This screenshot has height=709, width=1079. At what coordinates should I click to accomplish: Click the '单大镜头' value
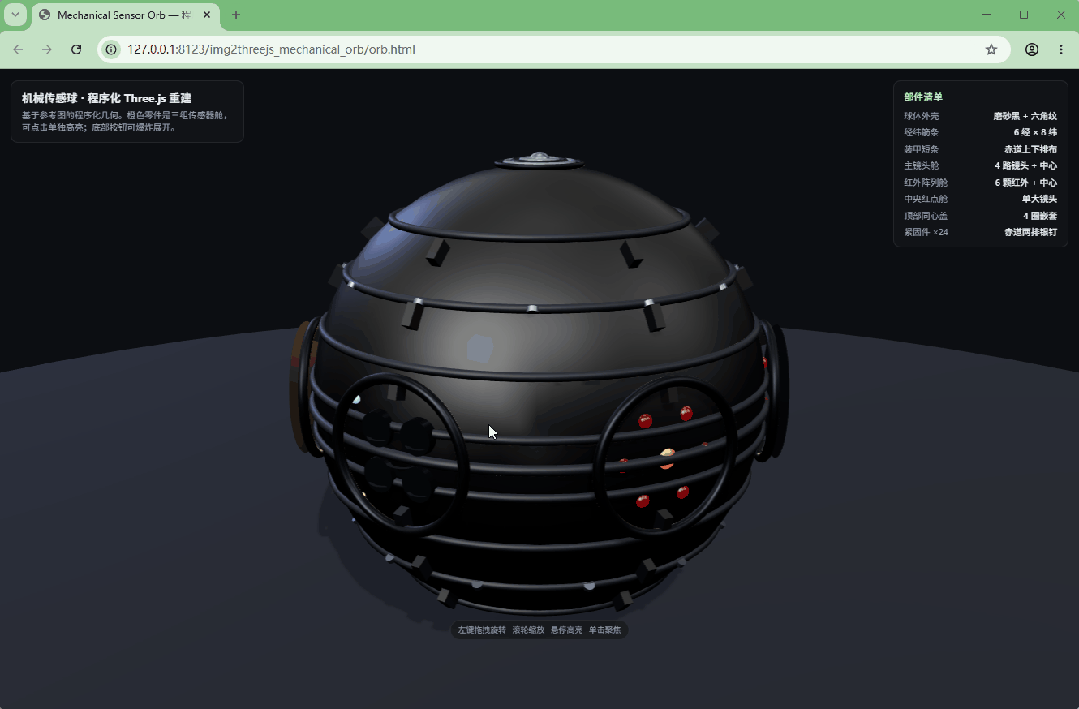tap(1039, 199)
